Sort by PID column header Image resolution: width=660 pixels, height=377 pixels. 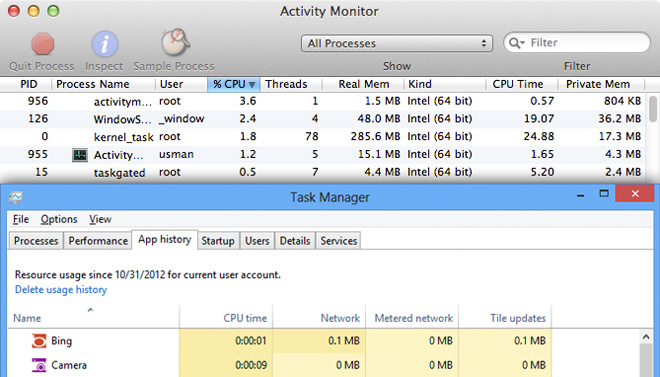click(29, 84)
